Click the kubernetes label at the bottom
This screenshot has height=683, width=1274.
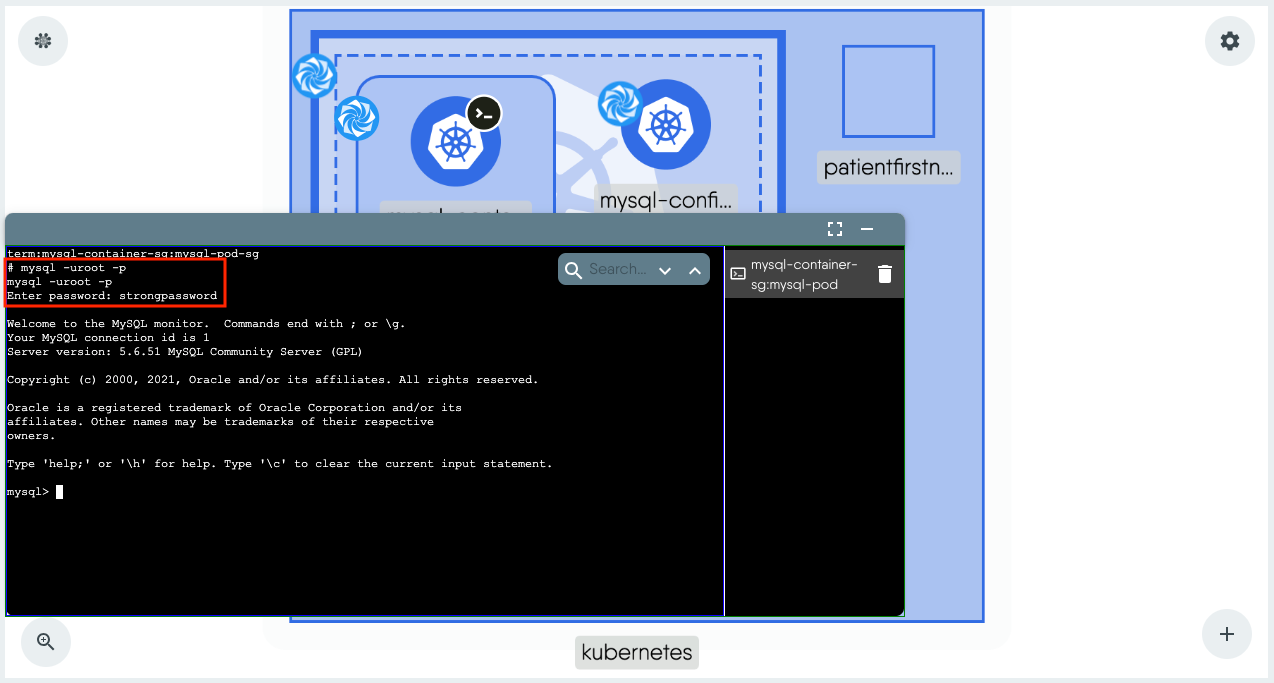pyautogui.click(x=636, y=652)
